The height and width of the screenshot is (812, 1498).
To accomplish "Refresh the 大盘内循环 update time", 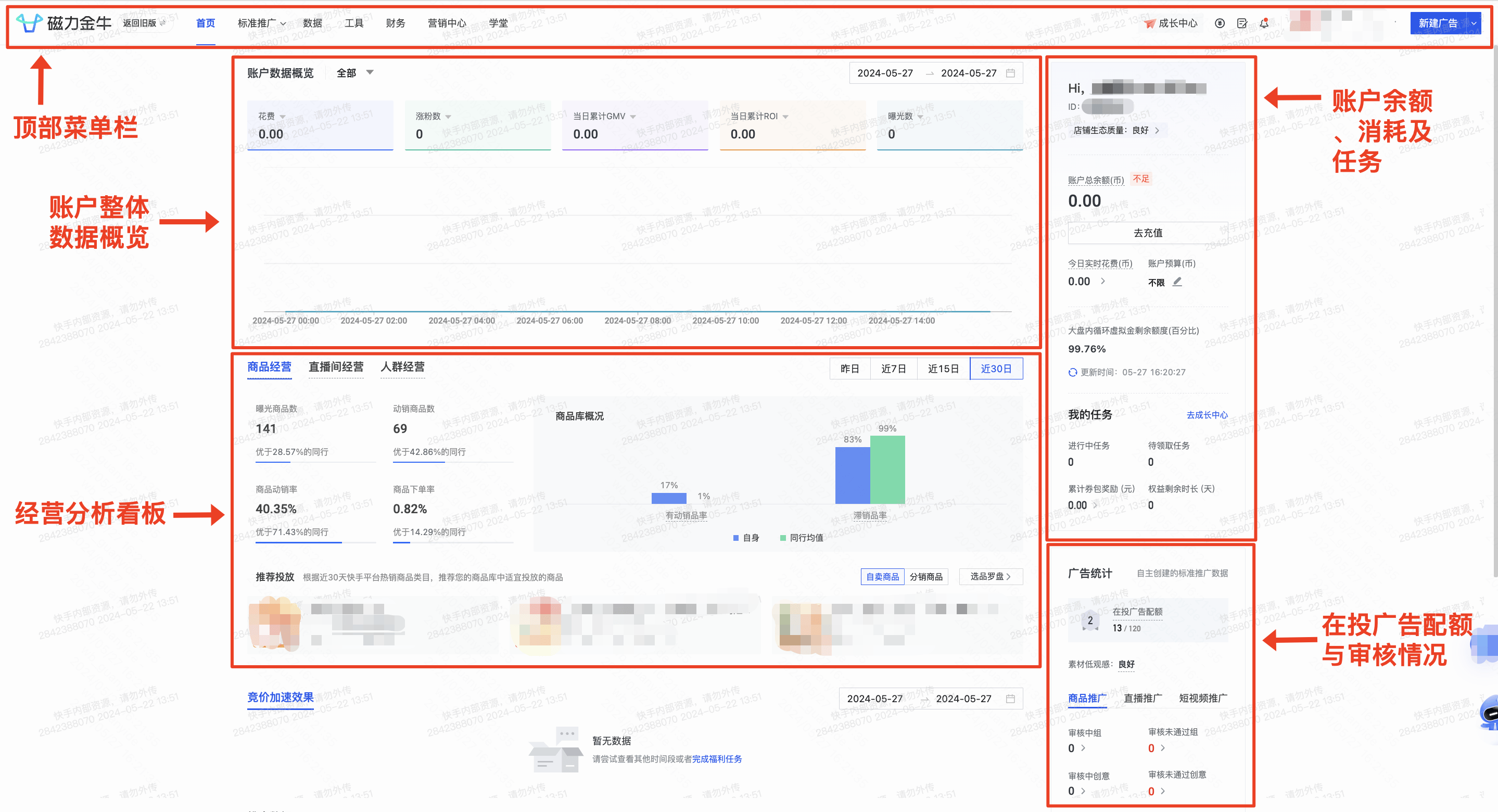I will click(1072, 372).
